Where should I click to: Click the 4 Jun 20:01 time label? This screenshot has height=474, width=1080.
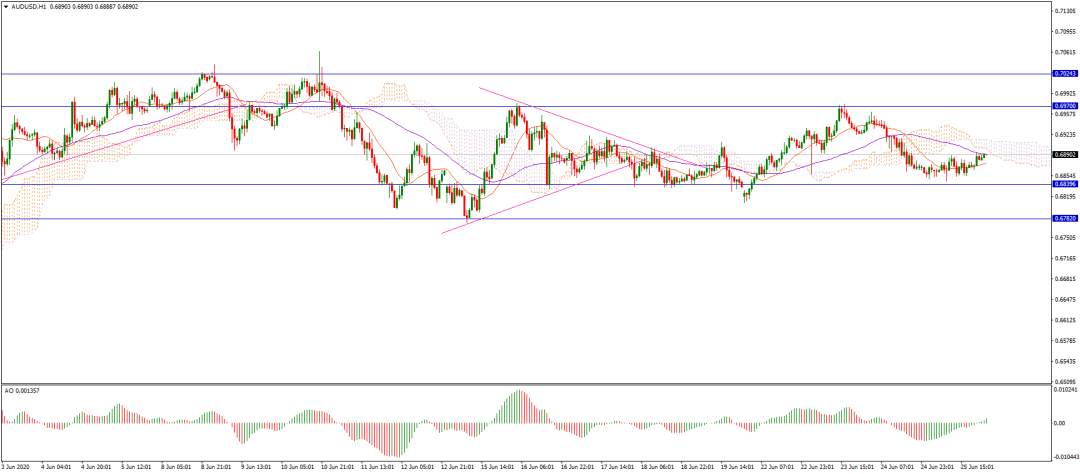pyautogui.click(x=97, y=466)
